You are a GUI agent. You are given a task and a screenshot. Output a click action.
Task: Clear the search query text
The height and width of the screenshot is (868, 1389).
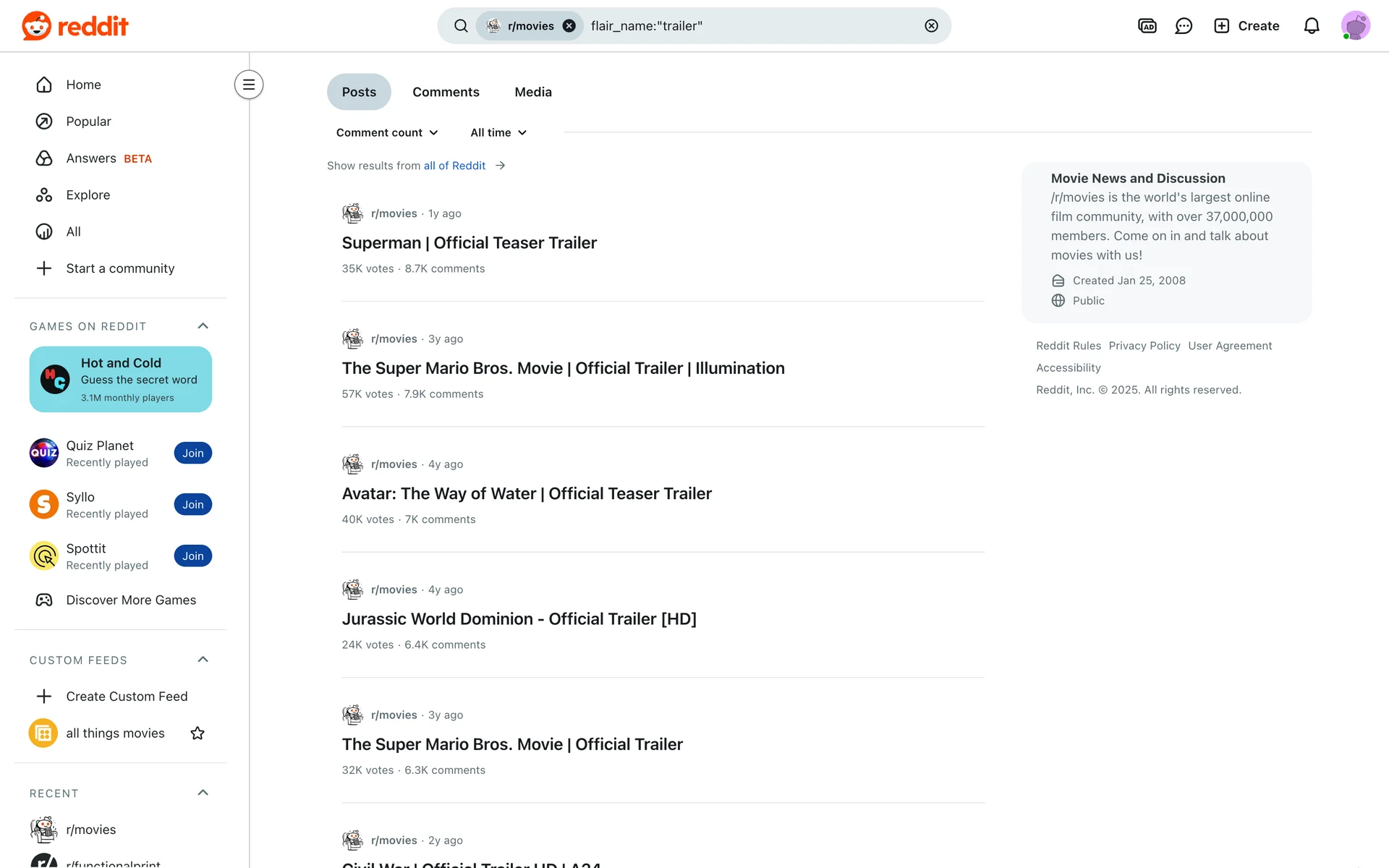coord(931,26)
